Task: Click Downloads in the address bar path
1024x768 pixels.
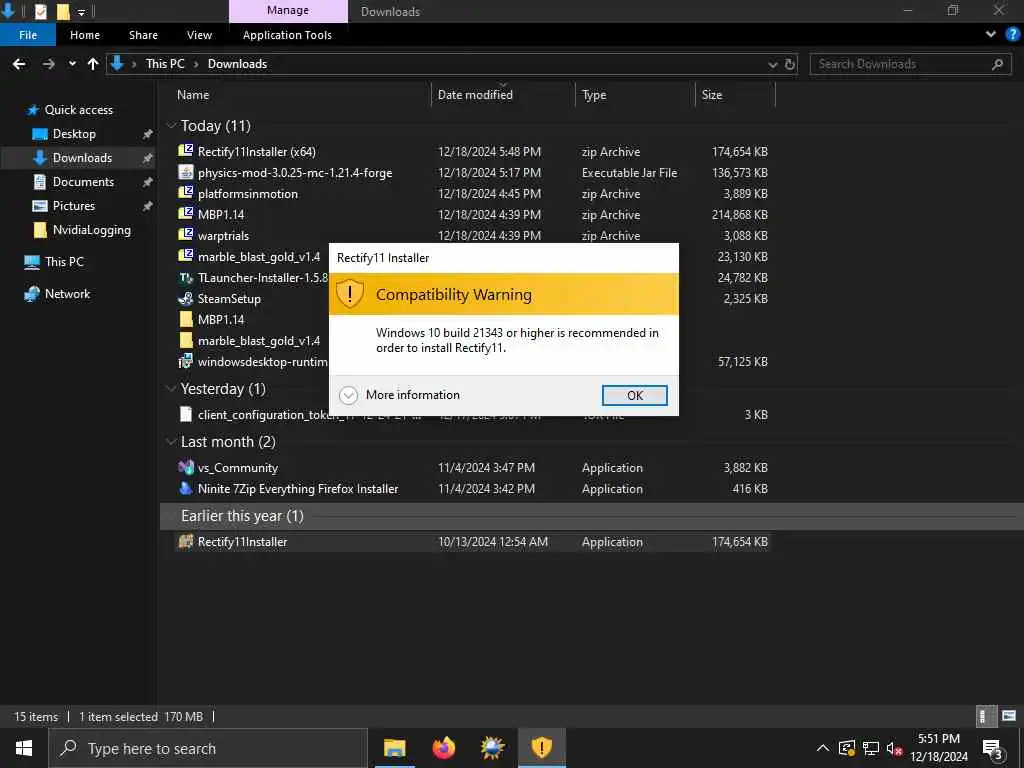Action: tap(237, 64)
